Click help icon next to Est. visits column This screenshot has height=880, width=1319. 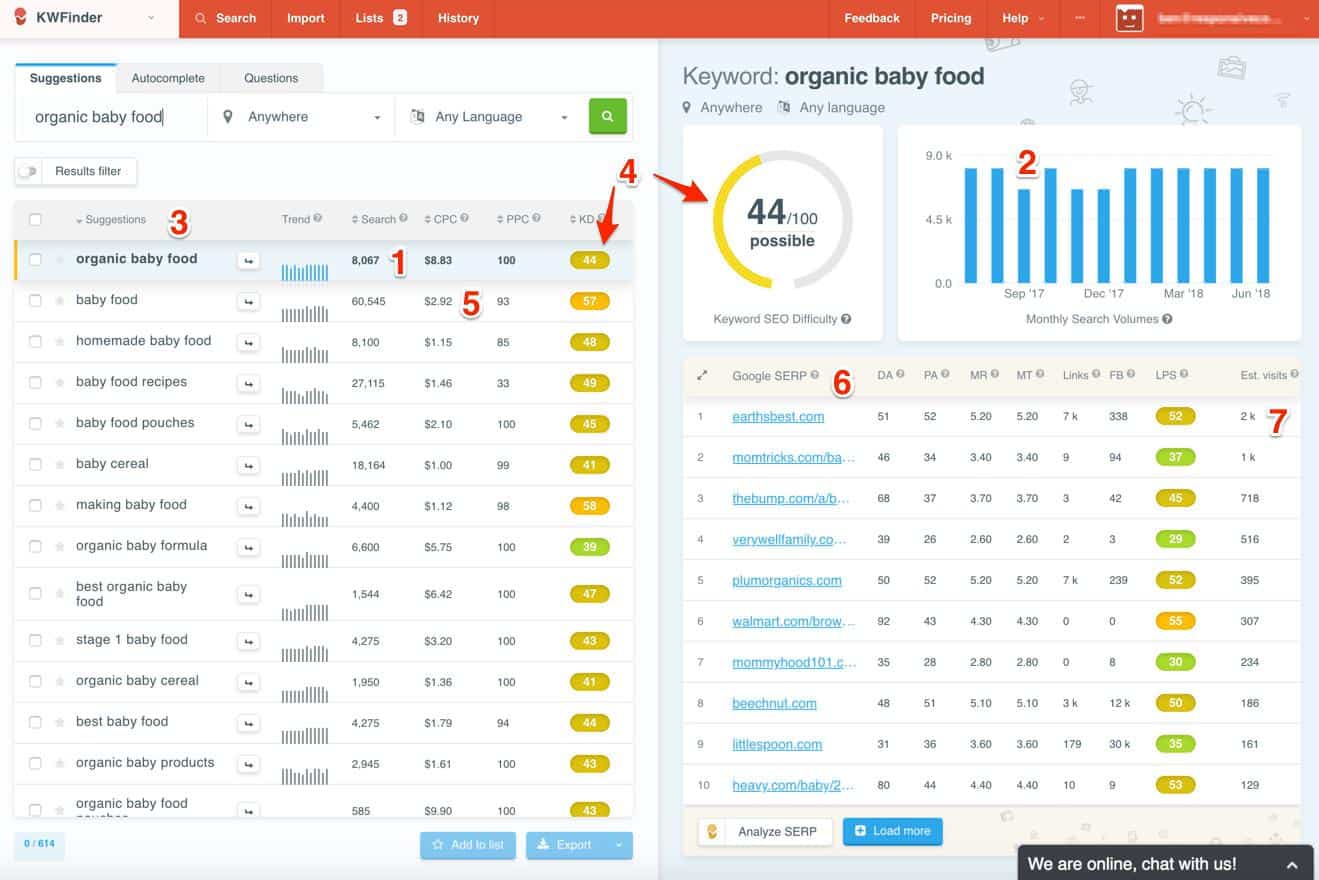point(1294,374)
